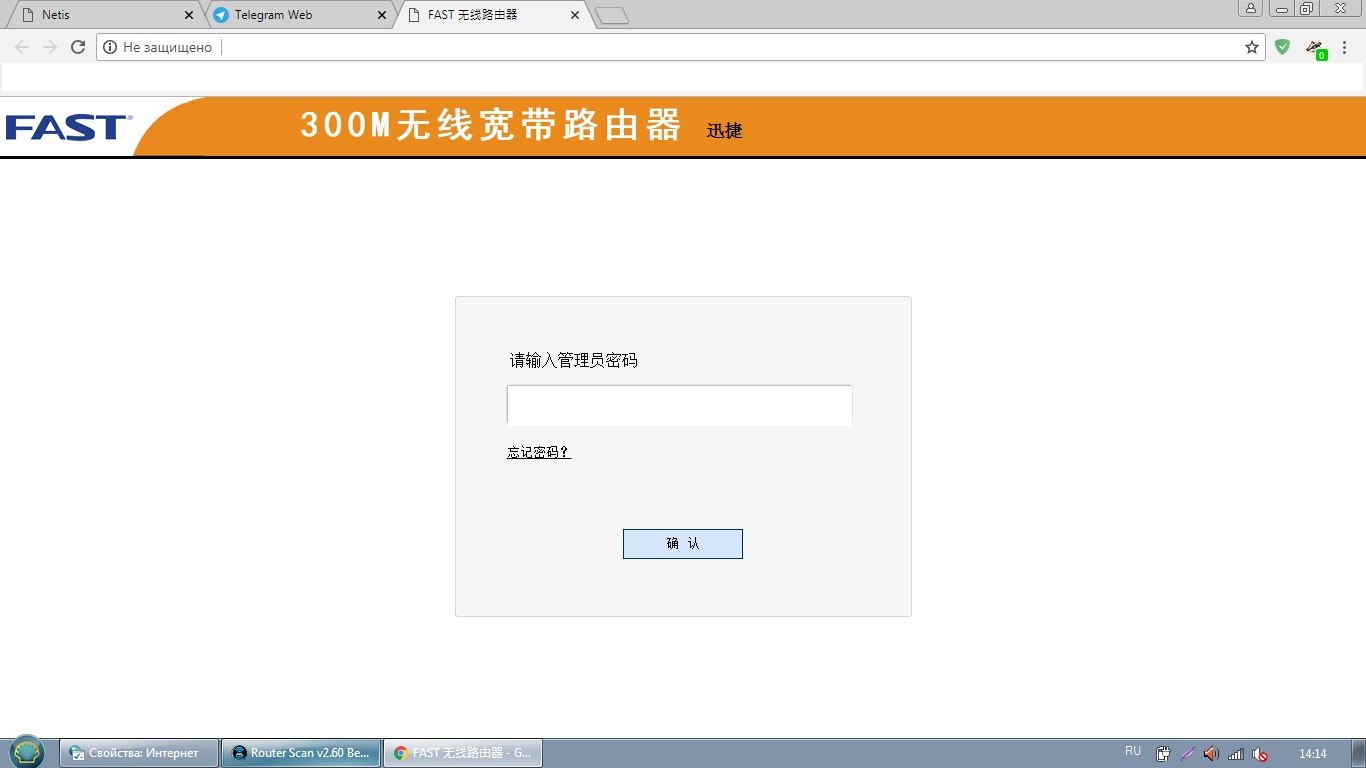Click the purple pen tray icon
This screenshot has width=1366, height=768.
point(1188,754)
